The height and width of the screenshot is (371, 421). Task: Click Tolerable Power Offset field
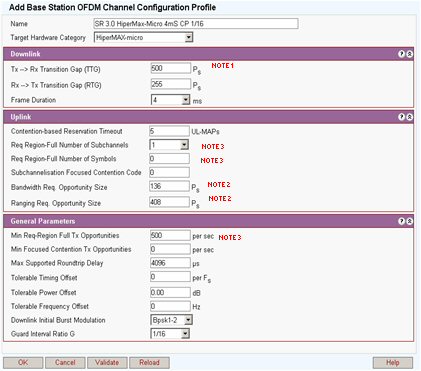[170, 292]
